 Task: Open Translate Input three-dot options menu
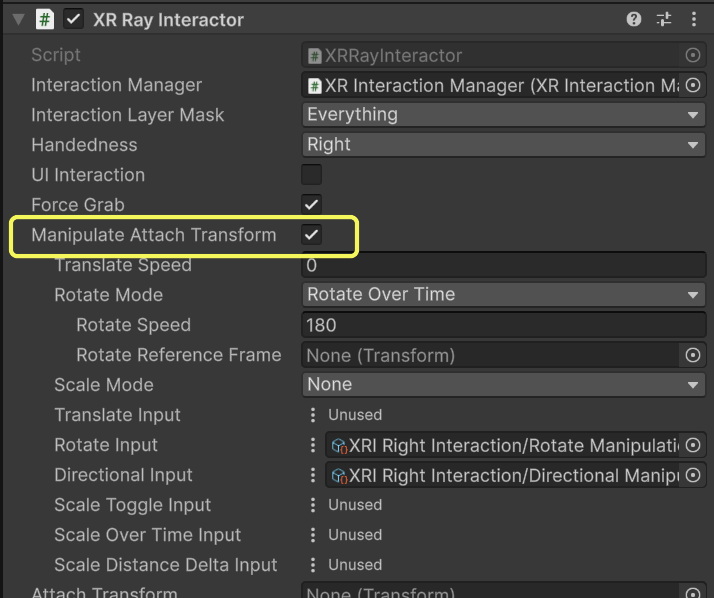(313, 415)
